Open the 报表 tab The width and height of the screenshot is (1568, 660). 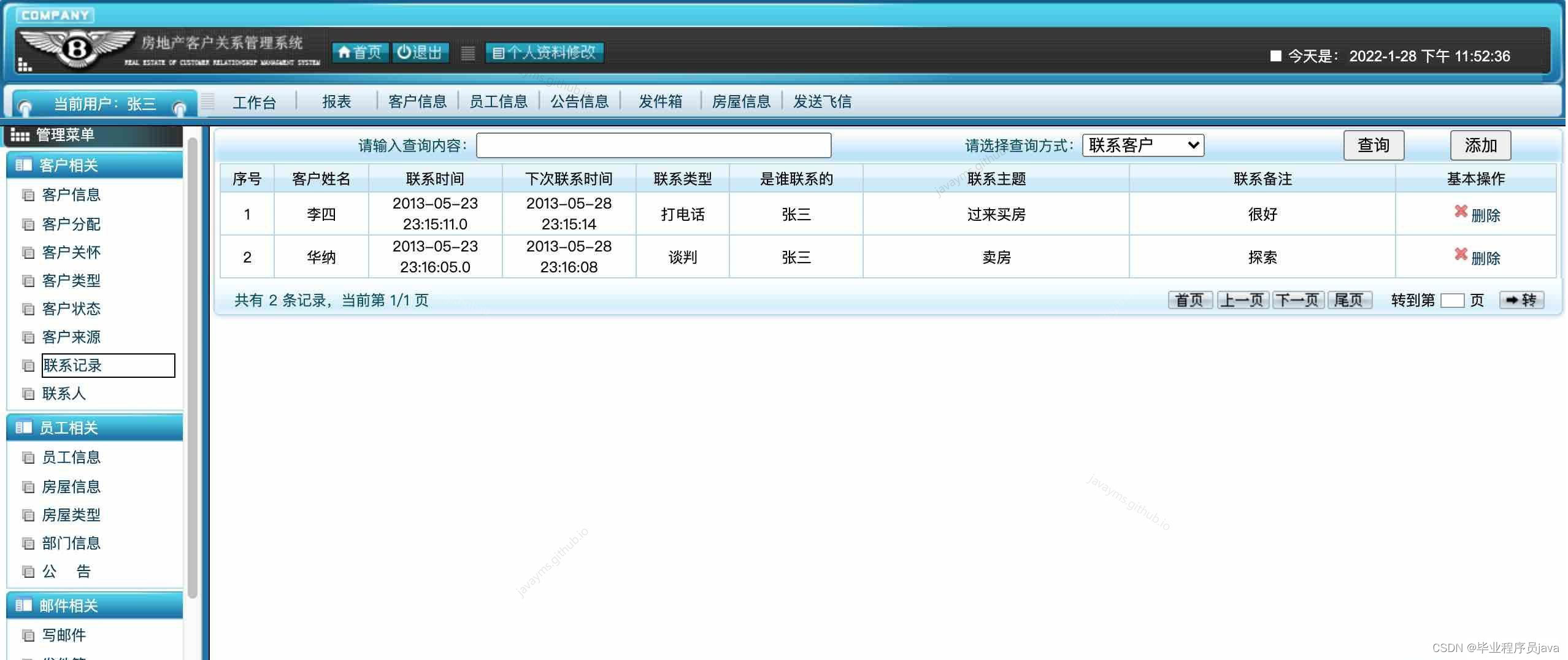click(x=337, y=102)
